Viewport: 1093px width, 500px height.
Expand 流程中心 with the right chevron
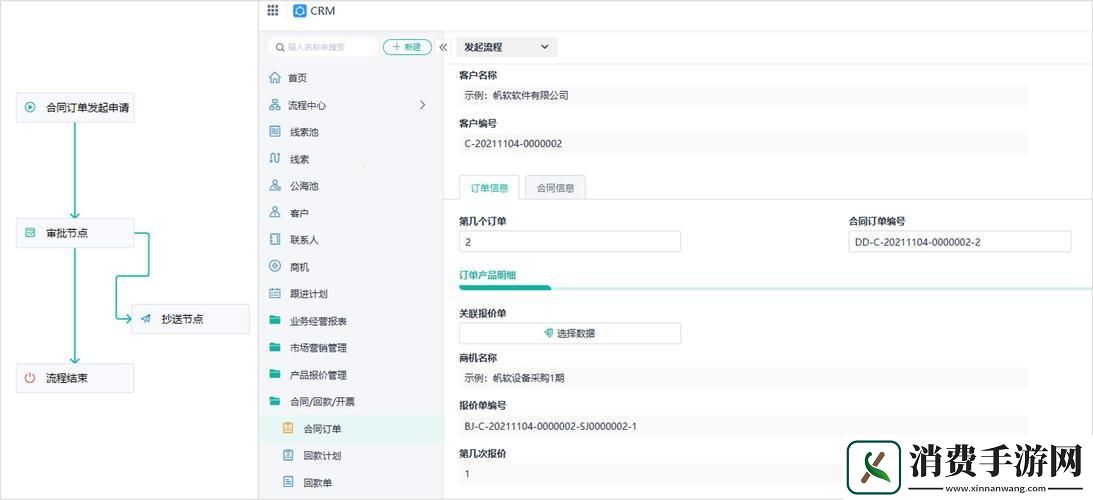(422, 105)
